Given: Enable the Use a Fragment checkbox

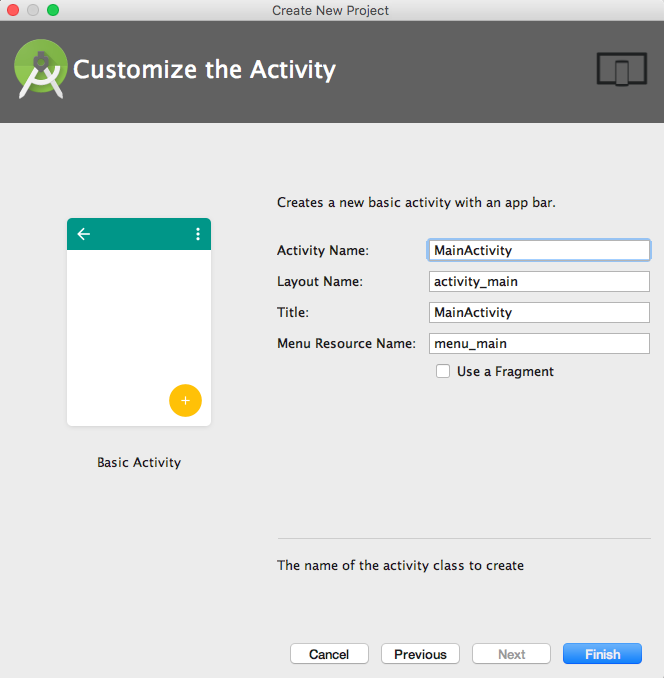Looking at the screenshot, I should (x=443, y=371).
